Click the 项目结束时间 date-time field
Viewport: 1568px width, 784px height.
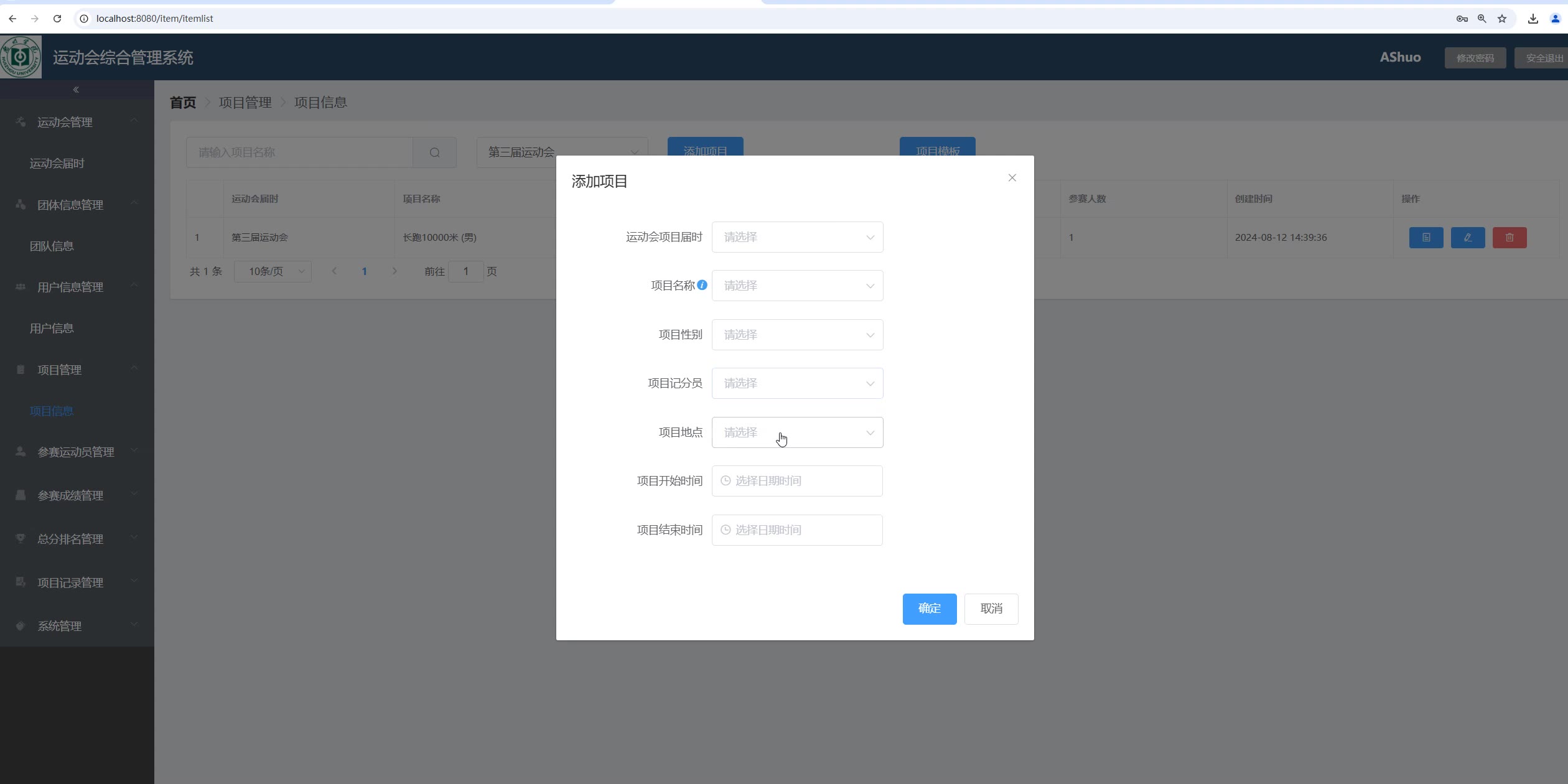tap(797, 530)
